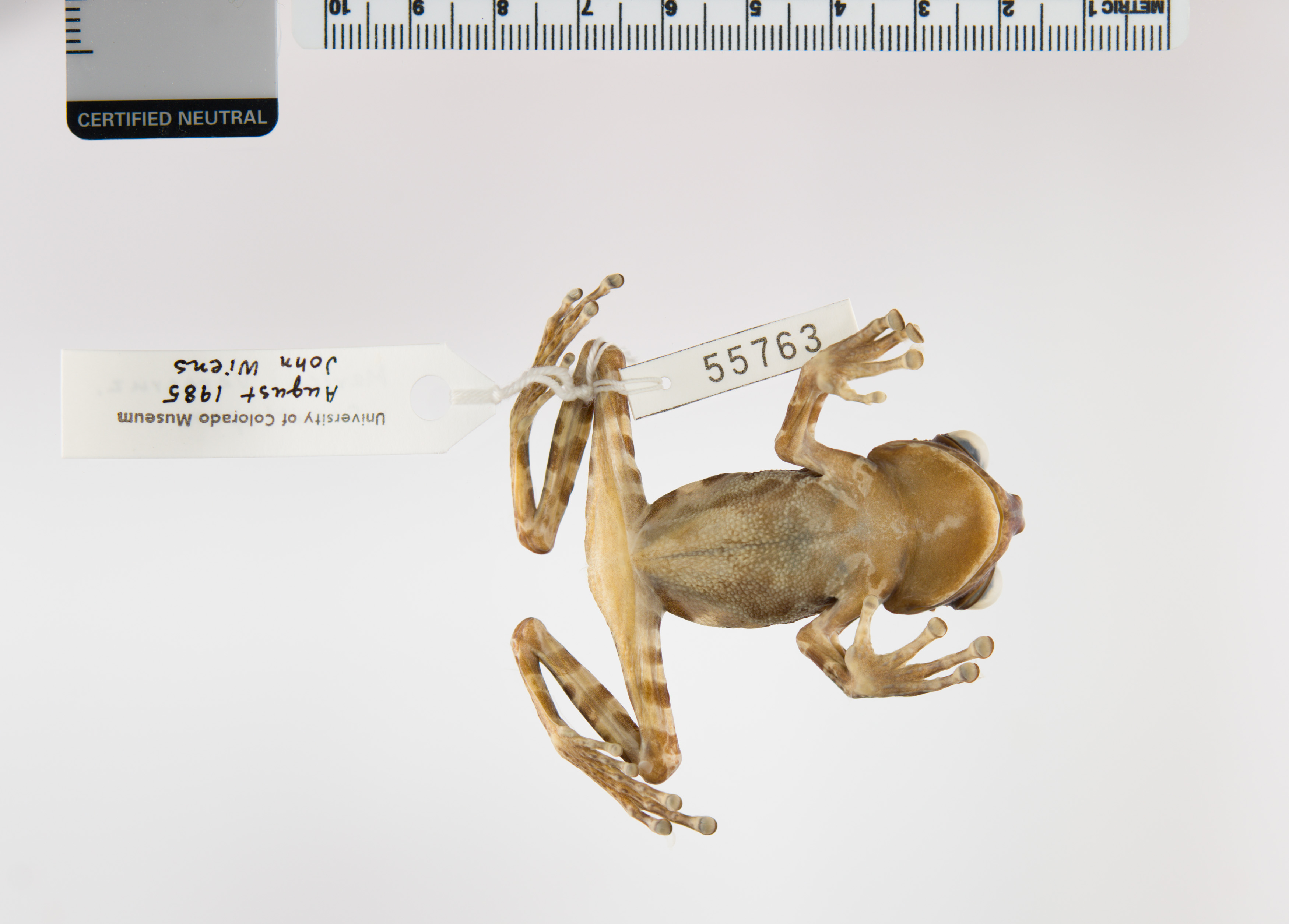The image size is (1289, 924).
Task: Click the hole in the museum label
Action: 430,397
